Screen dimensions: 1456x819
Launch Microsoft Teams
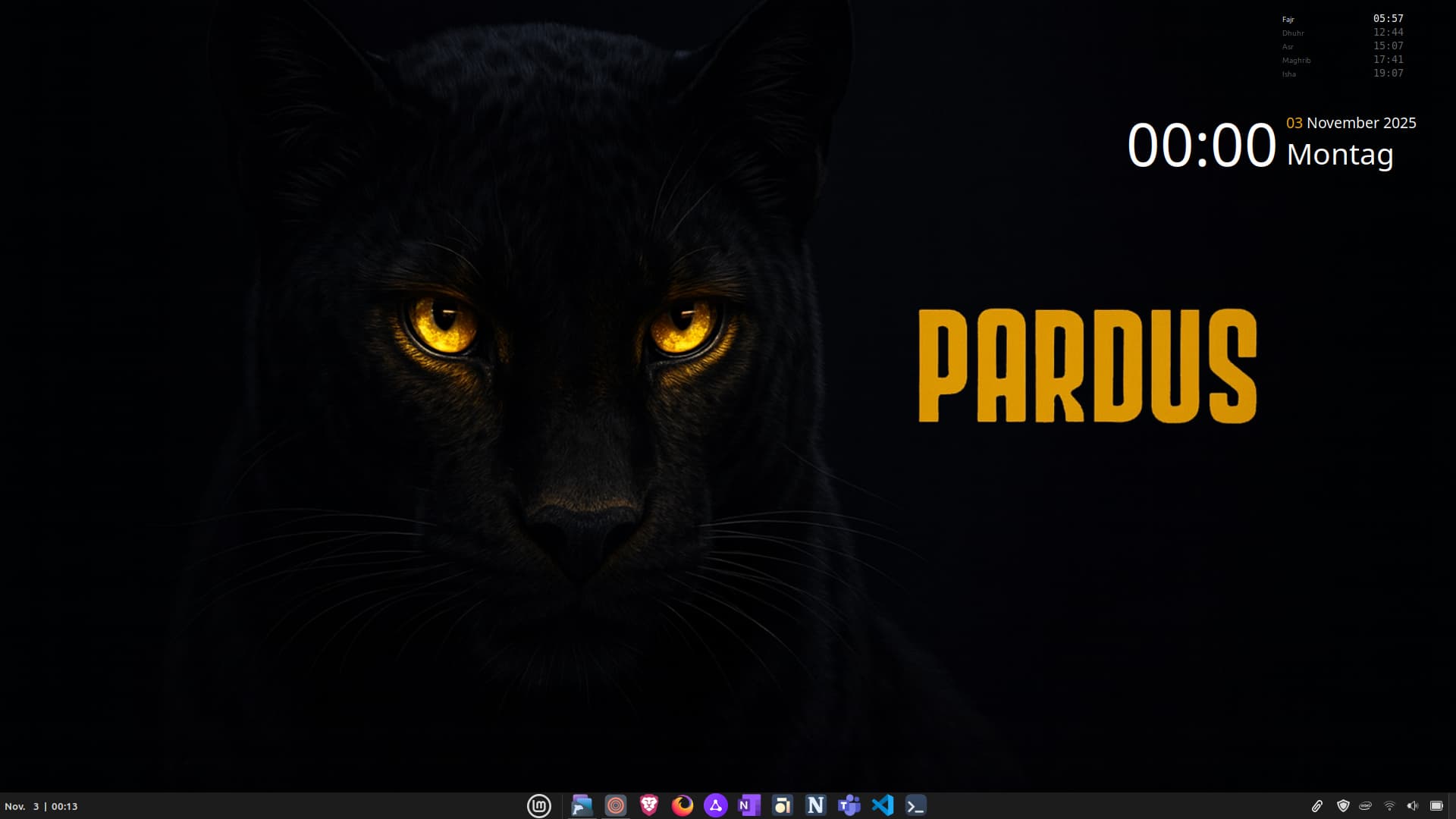[x=849, y=805]
